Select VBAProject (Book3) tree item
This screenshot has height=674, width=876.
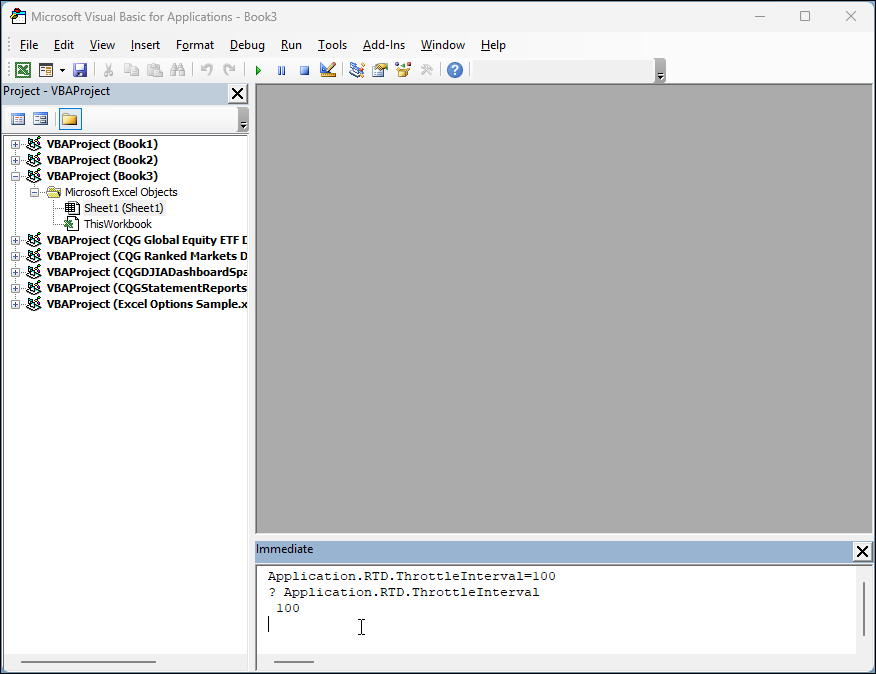click(102, 176)
